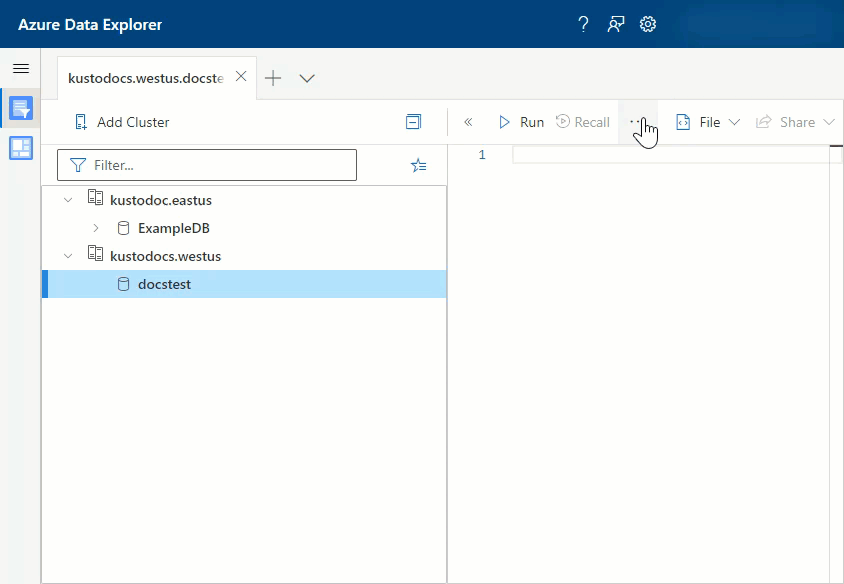Open the more options ellipsis menu
Image resolution: width=844 pixels, height=584 pixels.
(x=636, y=122)
